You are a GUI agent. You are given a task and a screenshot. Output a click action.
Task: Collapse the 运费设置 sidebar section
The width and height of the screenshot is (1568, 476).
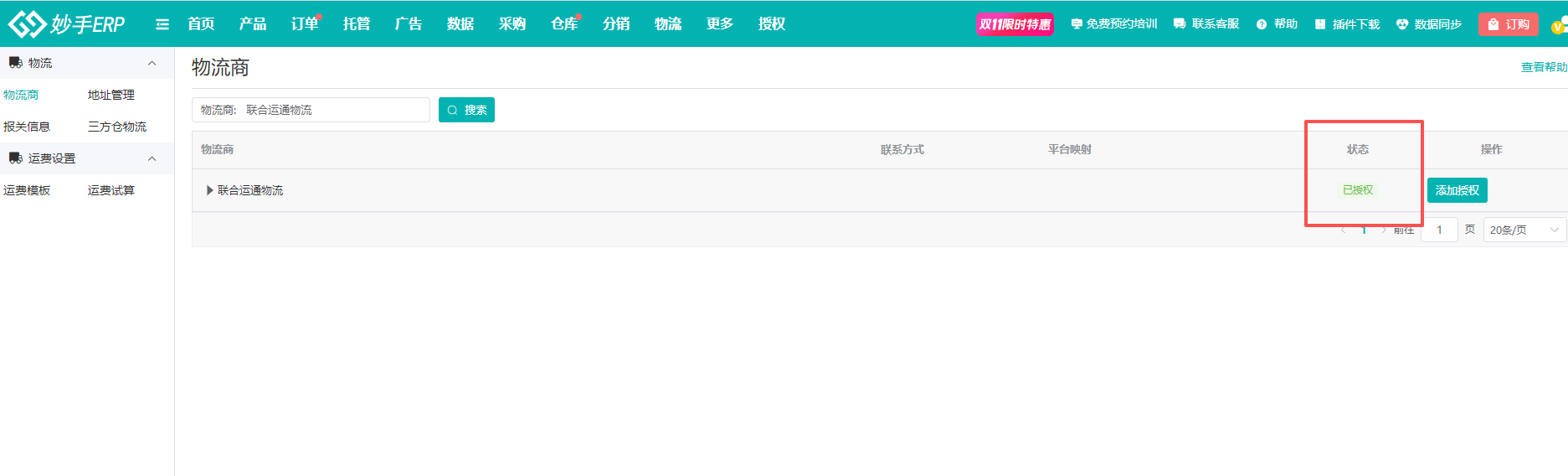(x=152, y=158)
